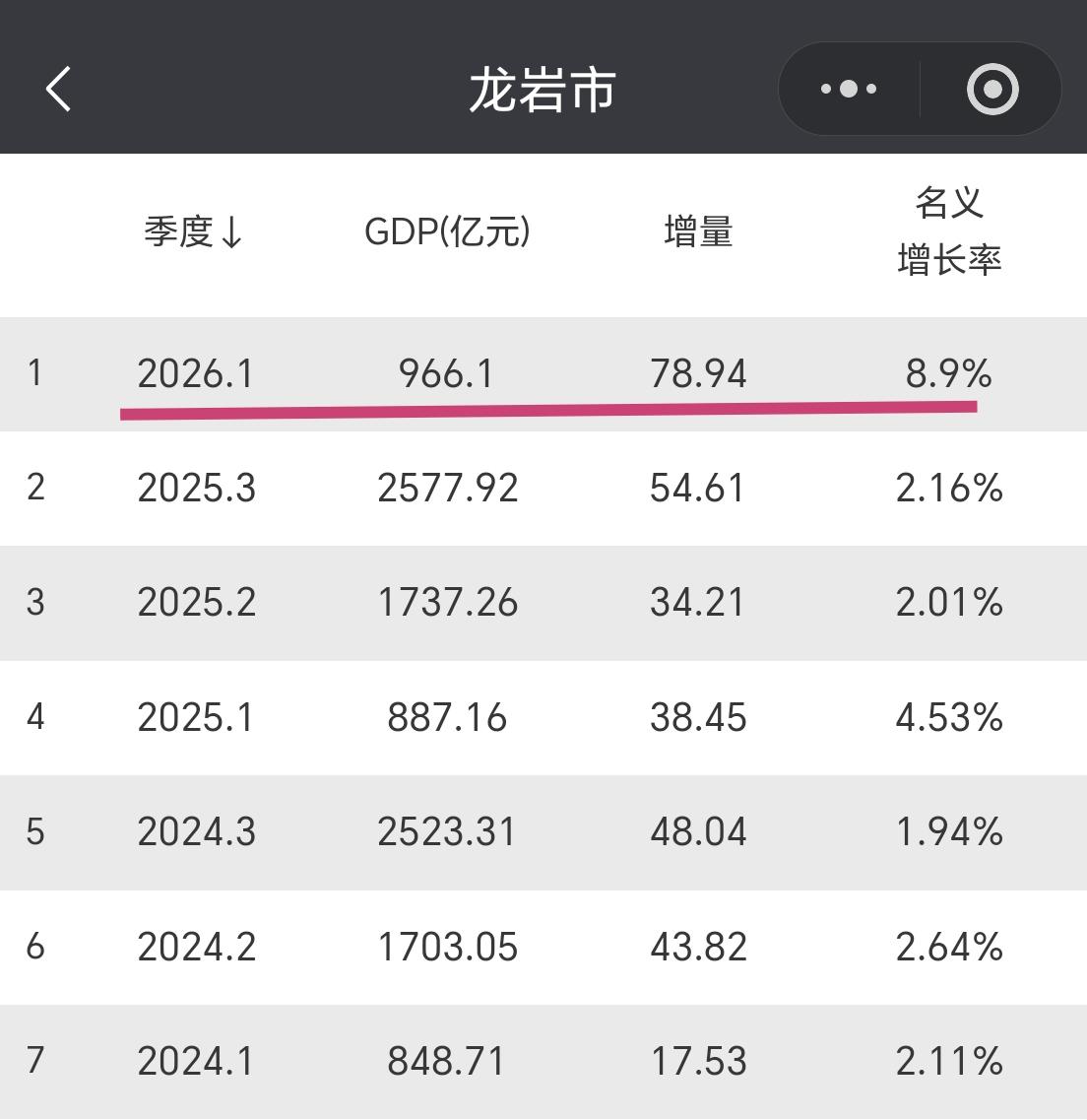Tap the back arrow at top left
The height and width of the screenshot is (1120, 1087).
click(x=56, y=88)
